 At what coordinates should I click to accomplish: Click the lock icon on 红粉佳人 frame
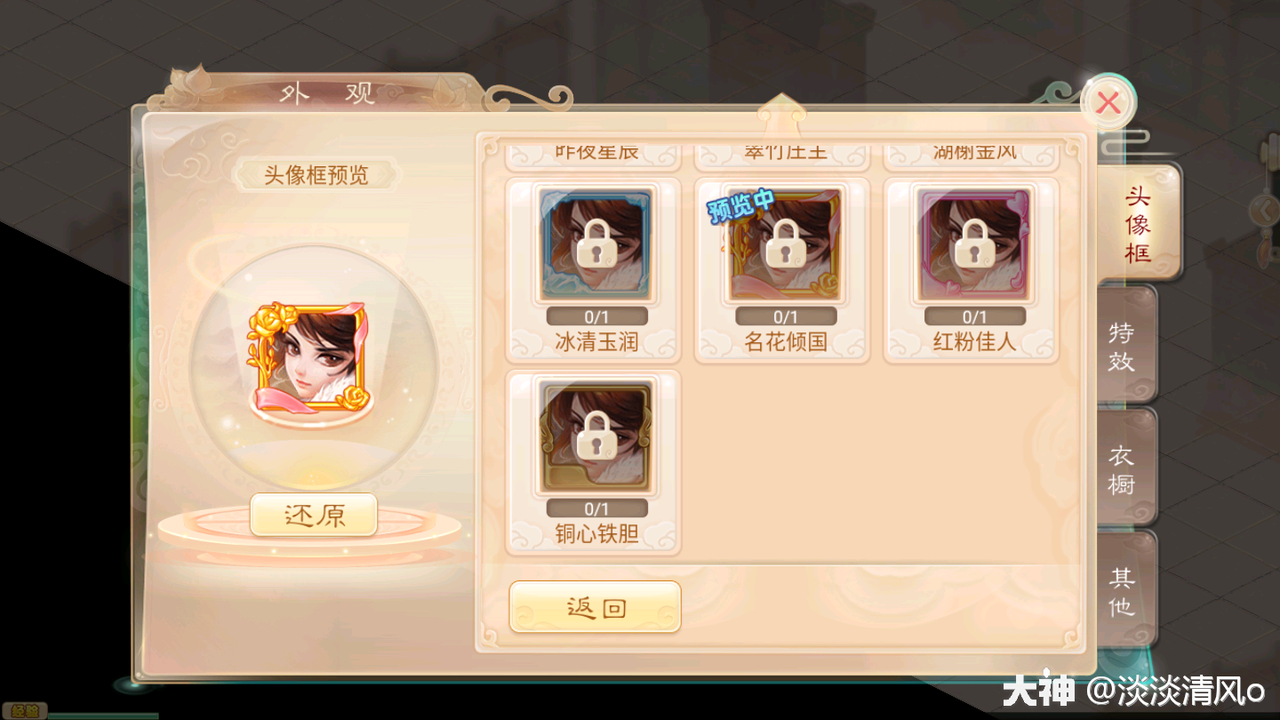974,243
